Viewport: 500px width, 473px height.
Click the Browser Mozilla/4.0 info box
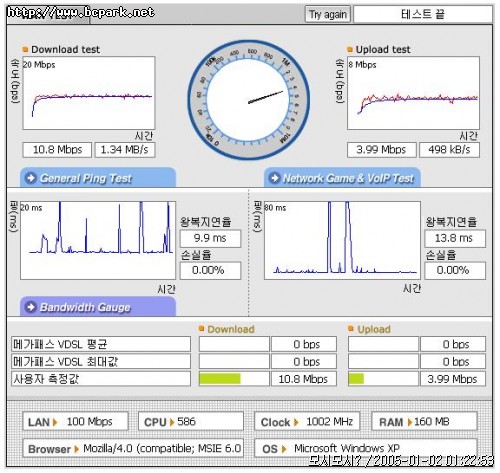pyautogui.click(x=133, y=448)
